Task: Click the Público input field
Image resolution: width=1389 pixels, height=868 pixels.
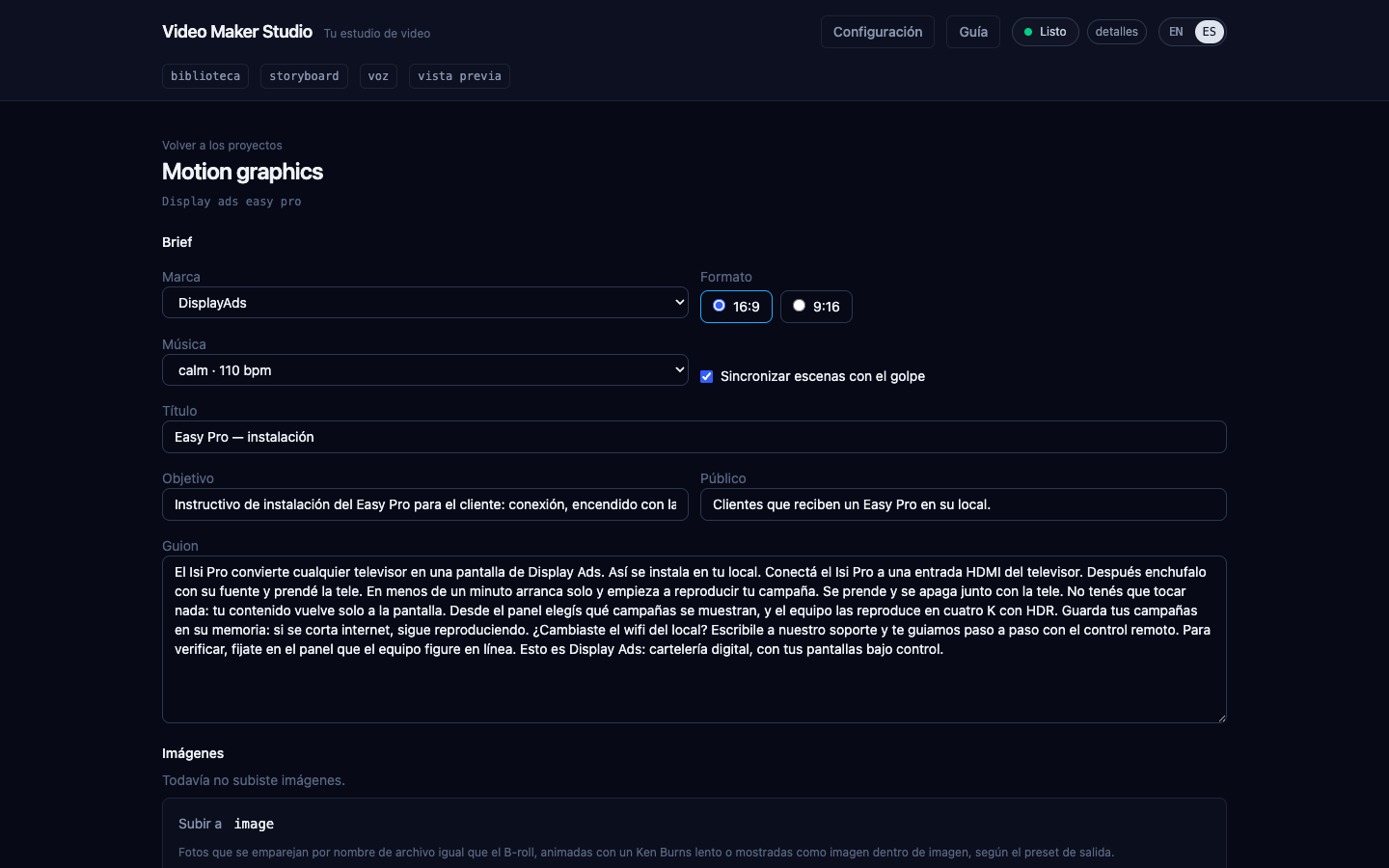Action: coord(964,504)
